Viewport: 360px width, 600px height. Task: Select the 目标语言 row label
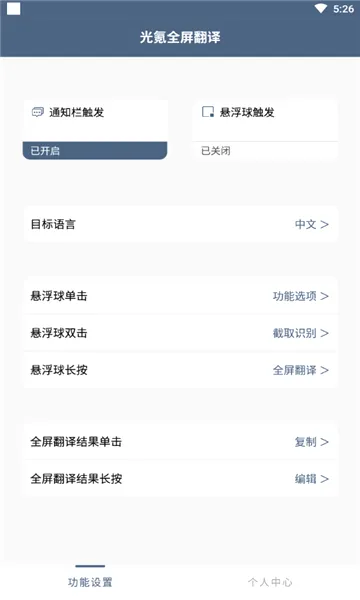point(53,224)
